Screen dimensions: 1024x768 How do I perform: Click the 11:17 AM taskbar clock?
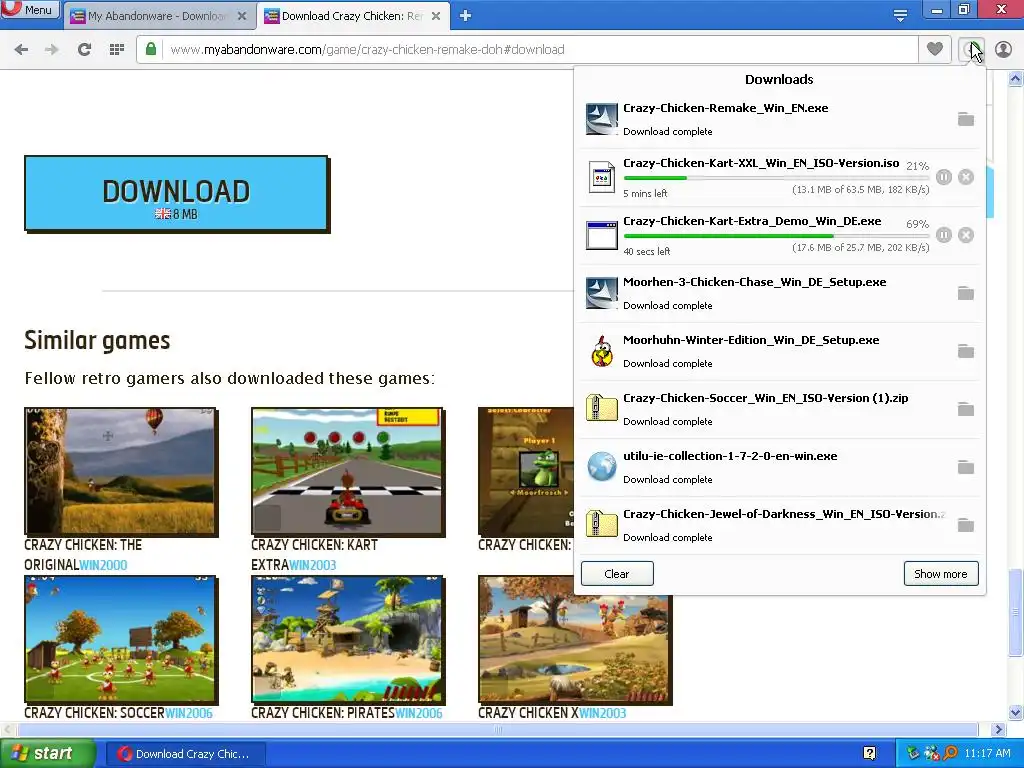click(987, 753)
